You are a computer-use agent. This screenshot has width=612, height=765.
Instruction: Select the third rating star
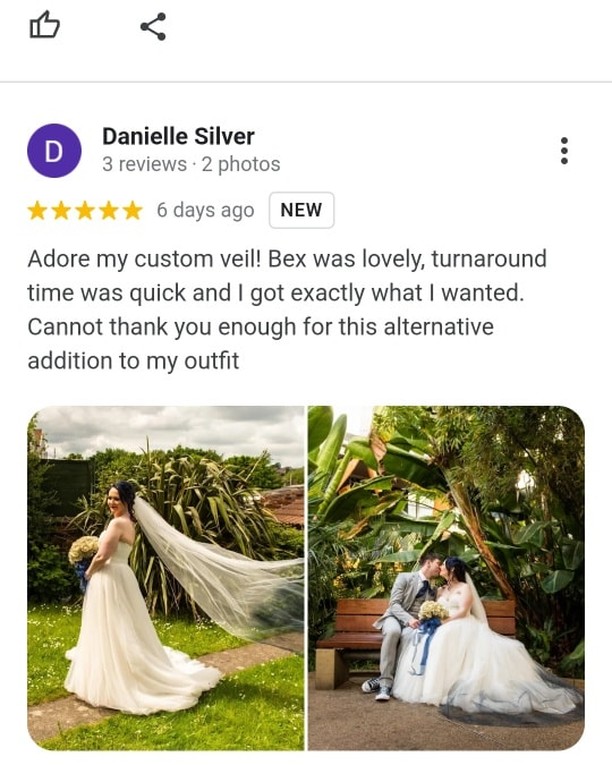85,211
